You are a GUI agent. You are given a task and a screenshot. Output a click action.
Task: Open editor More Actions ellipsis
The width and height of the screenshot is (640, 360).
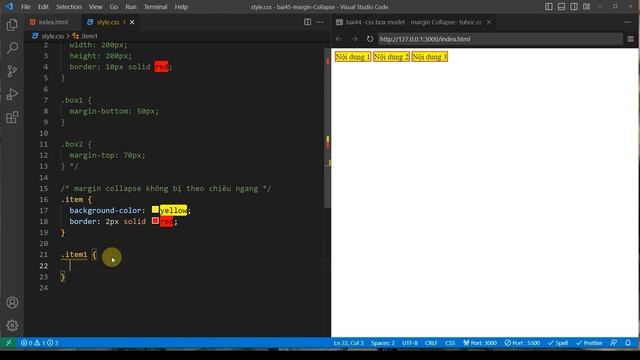tap(320, 22)
